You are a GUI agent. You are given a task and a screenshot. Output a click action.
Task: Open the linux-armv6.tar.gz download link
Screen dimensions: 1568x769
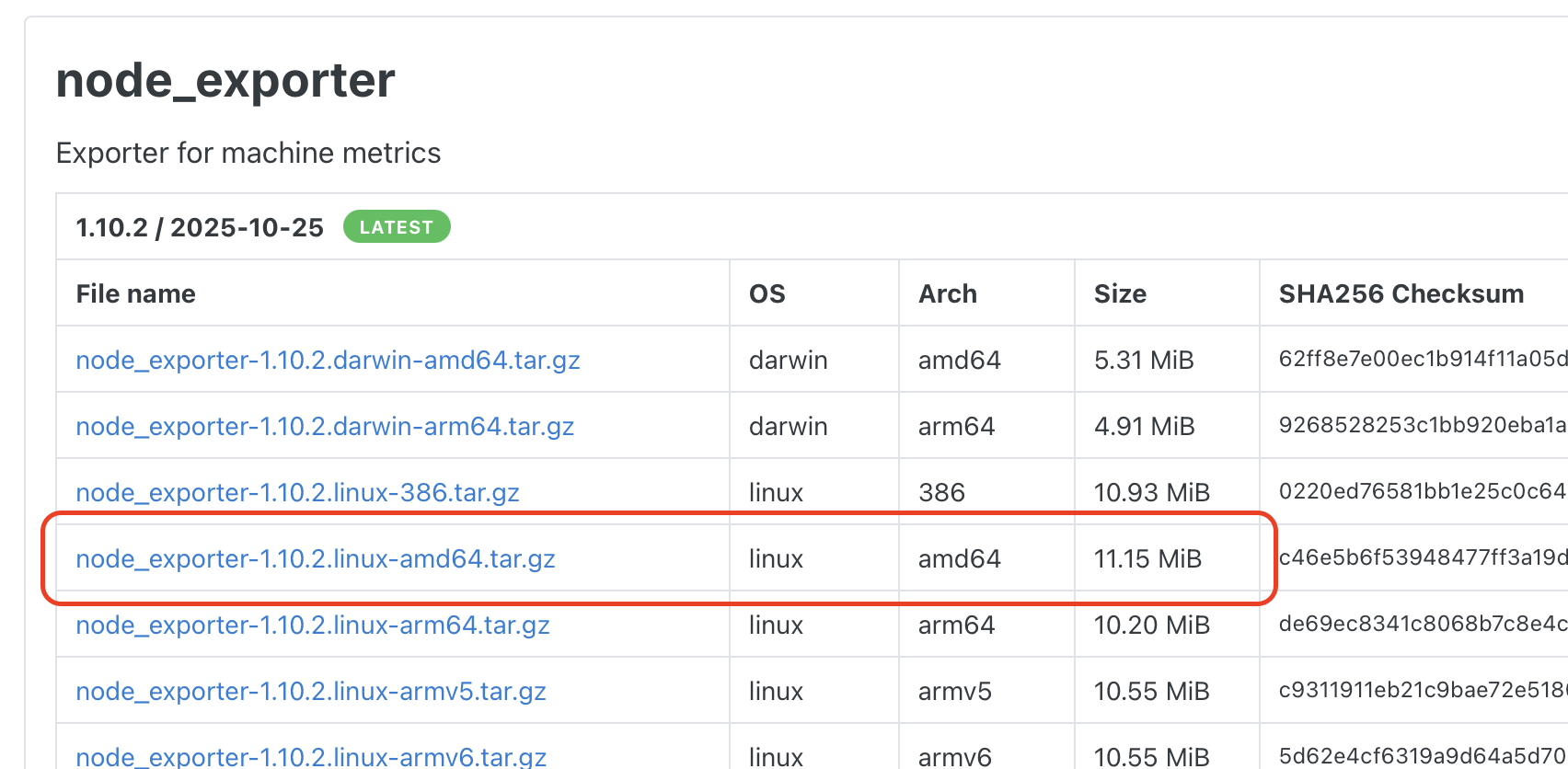pyautogui.click(x=311, y=756)
